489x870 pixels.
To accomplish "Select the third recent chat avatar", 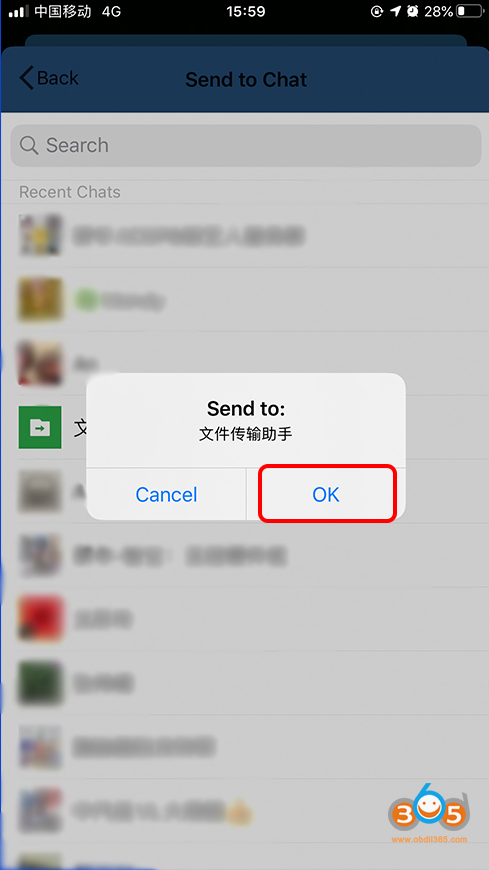I will (40, 363).
